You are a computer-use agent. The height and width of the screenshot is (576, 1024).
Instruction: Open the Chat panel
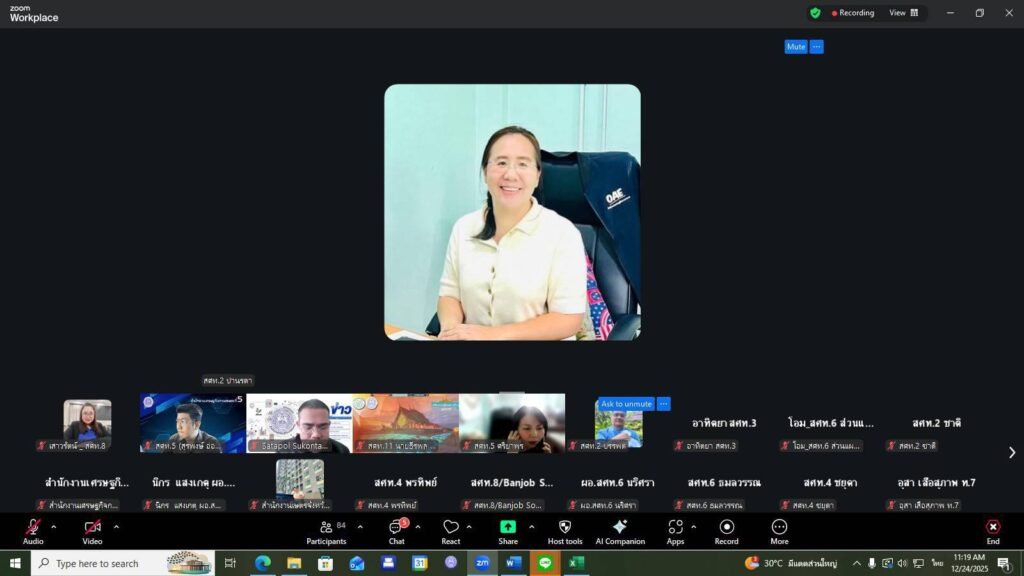click(396, 528)
